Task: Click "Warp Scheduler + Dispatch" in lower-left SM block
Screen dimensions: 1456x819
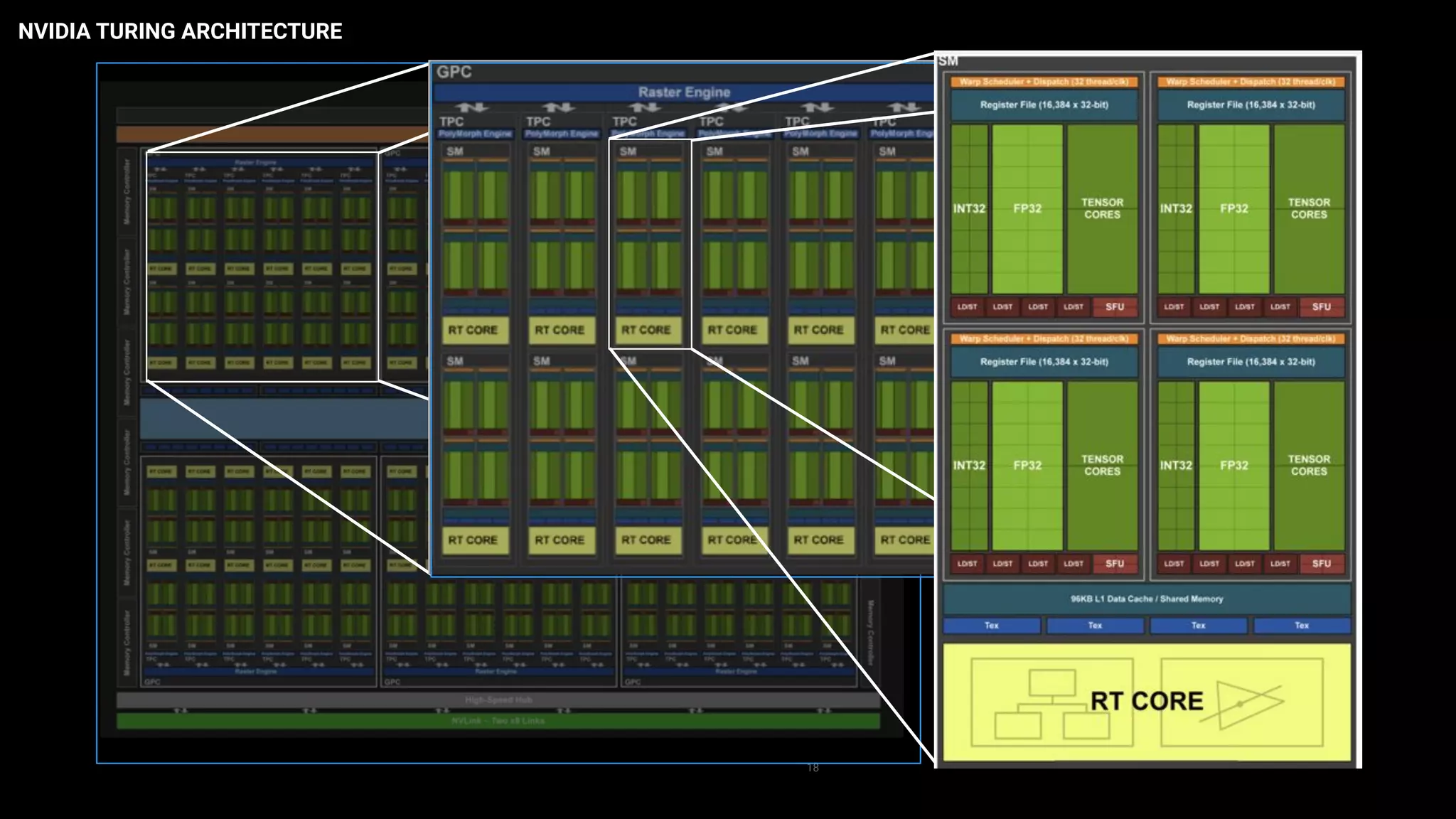Action: pyautogui.click(x=1044, y=338)
